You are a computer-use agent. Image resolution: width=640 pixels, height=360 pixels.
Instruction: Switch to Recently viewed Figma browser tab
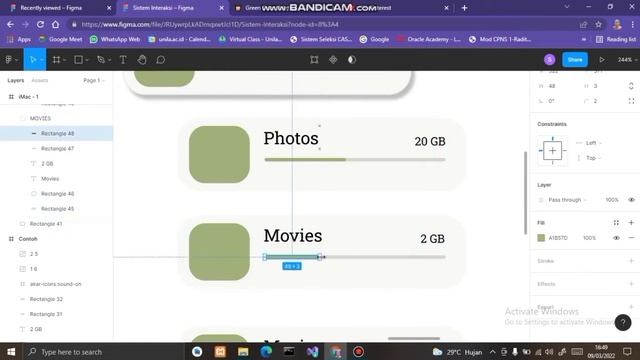coord(60,8)
